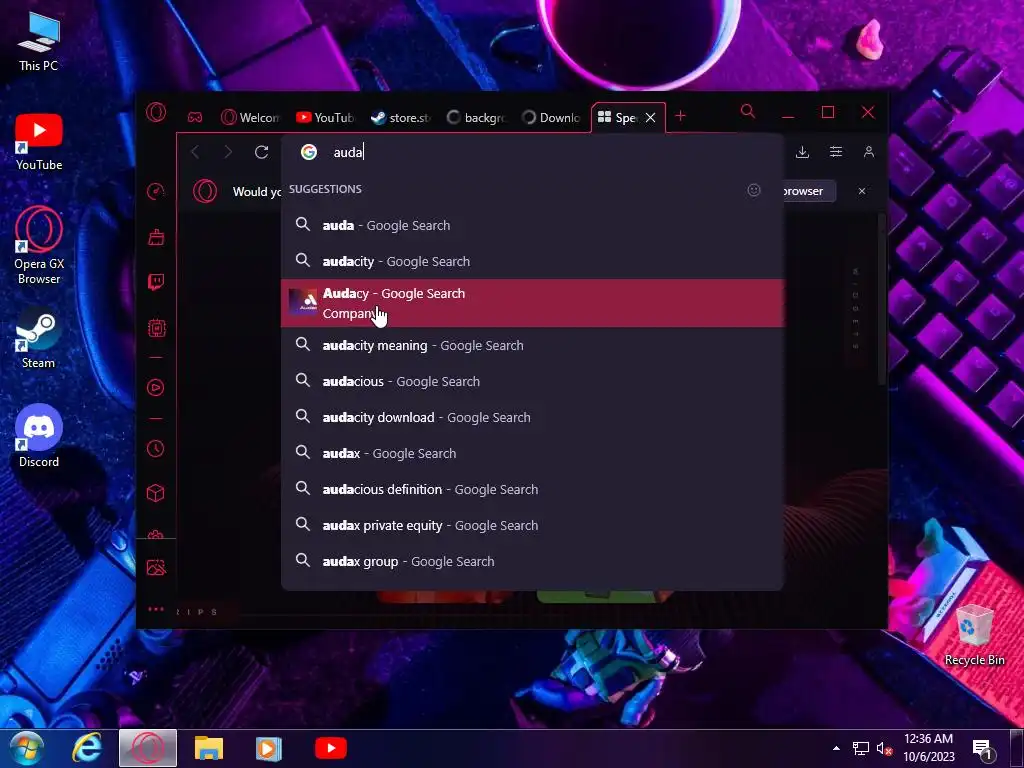Open the Player sidebar icon
1024x768 pixels.
pyautogui.click(x=155, y=388)
